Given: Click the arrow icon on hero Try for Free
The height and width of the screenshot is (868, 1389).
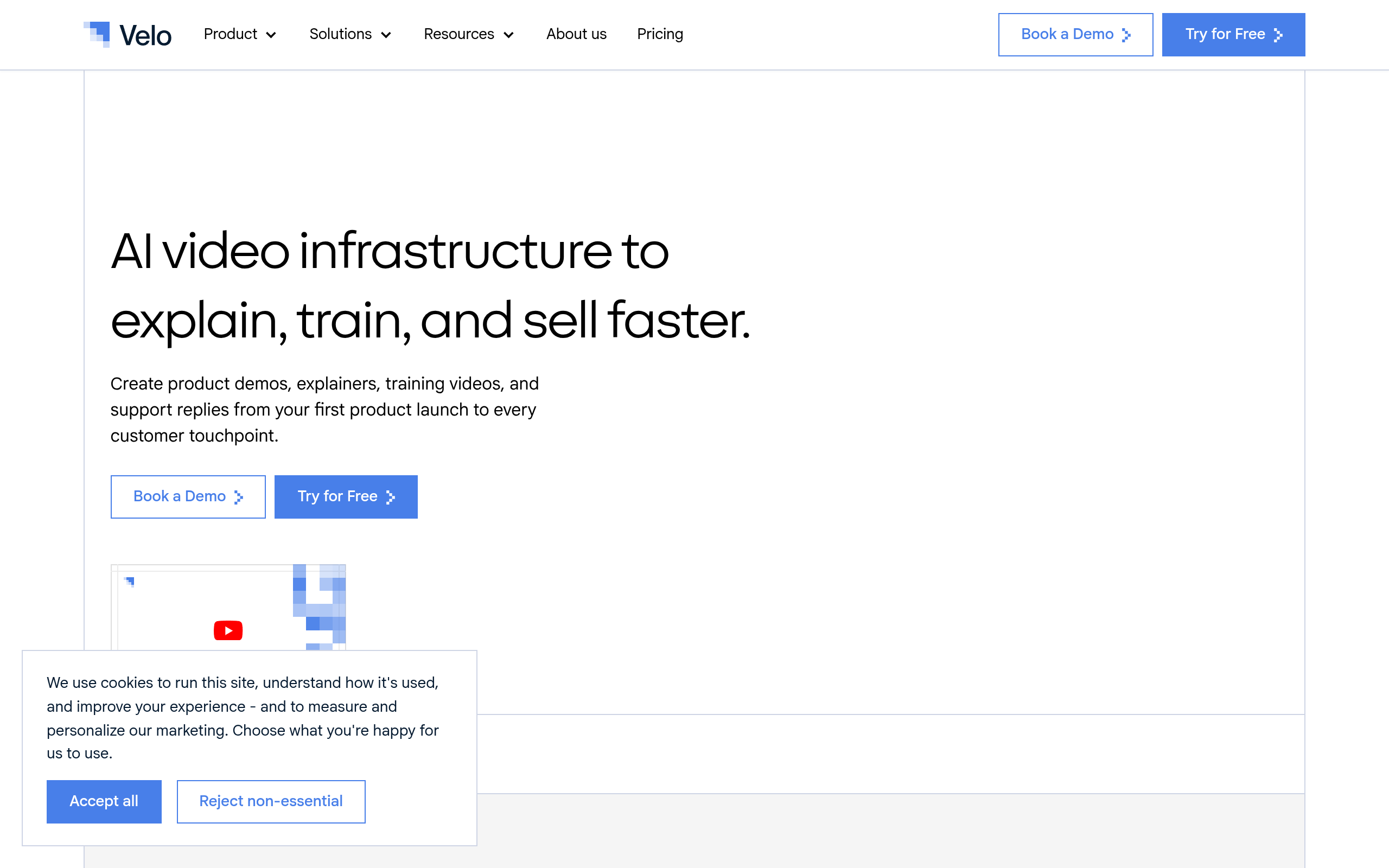Looking at the screenshot, I should pyautogui.click(x=390, y=497).
